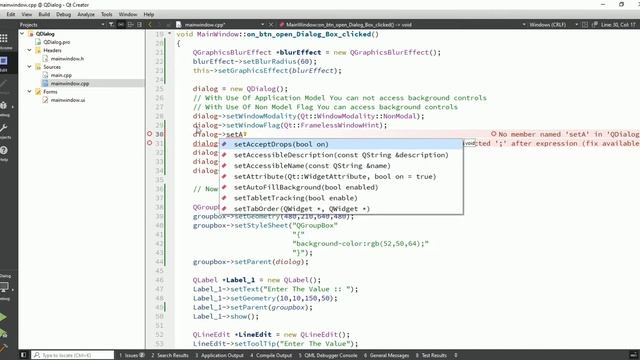The height and width of the screenshot is (360, 640).
Task: Open Windows (CRLF) line ending dropdown
Action: (x=576, y=24)
